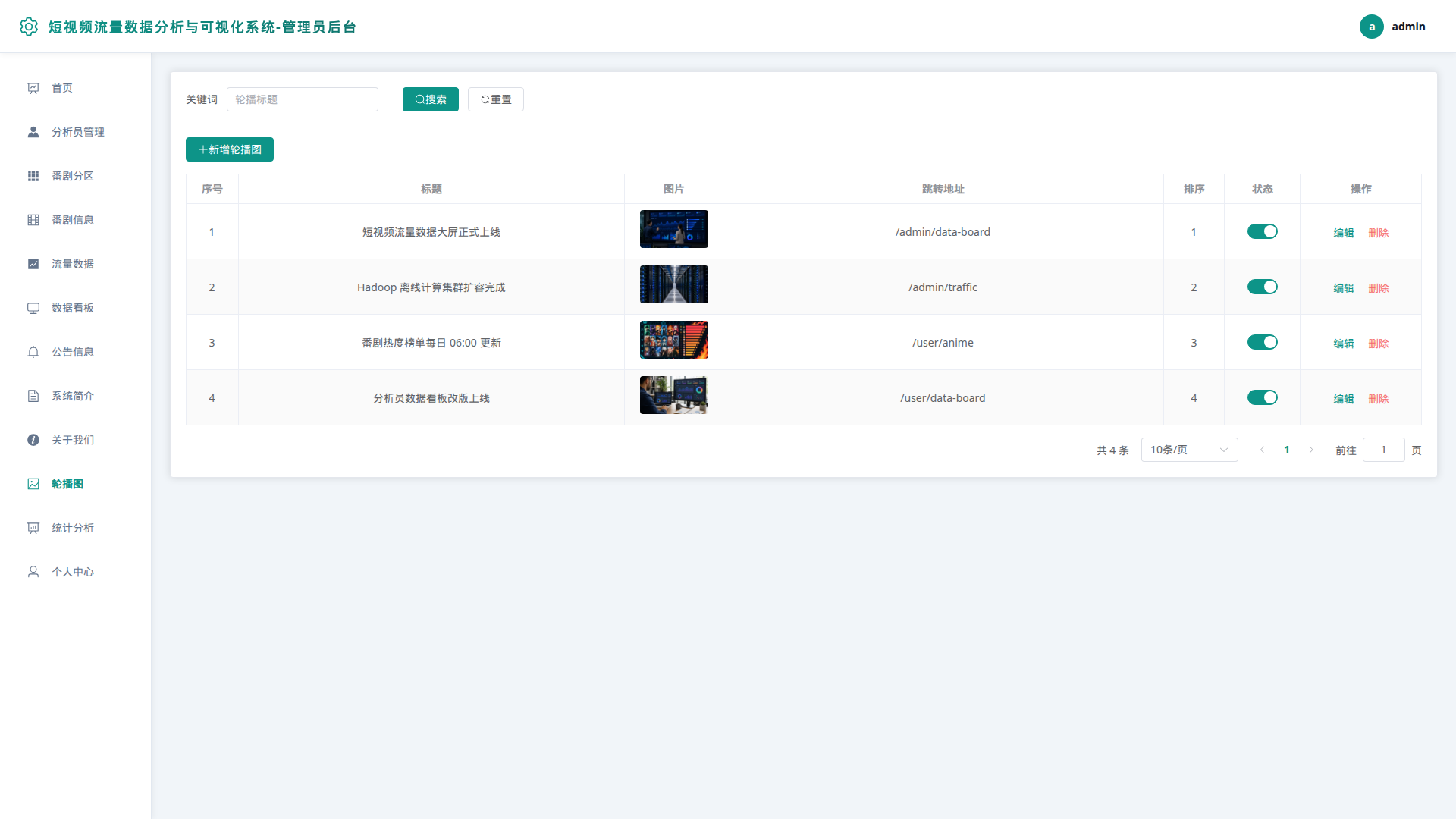Click the 分析员管理 person icon
The image size is (1456, 819).
(33, 132)
